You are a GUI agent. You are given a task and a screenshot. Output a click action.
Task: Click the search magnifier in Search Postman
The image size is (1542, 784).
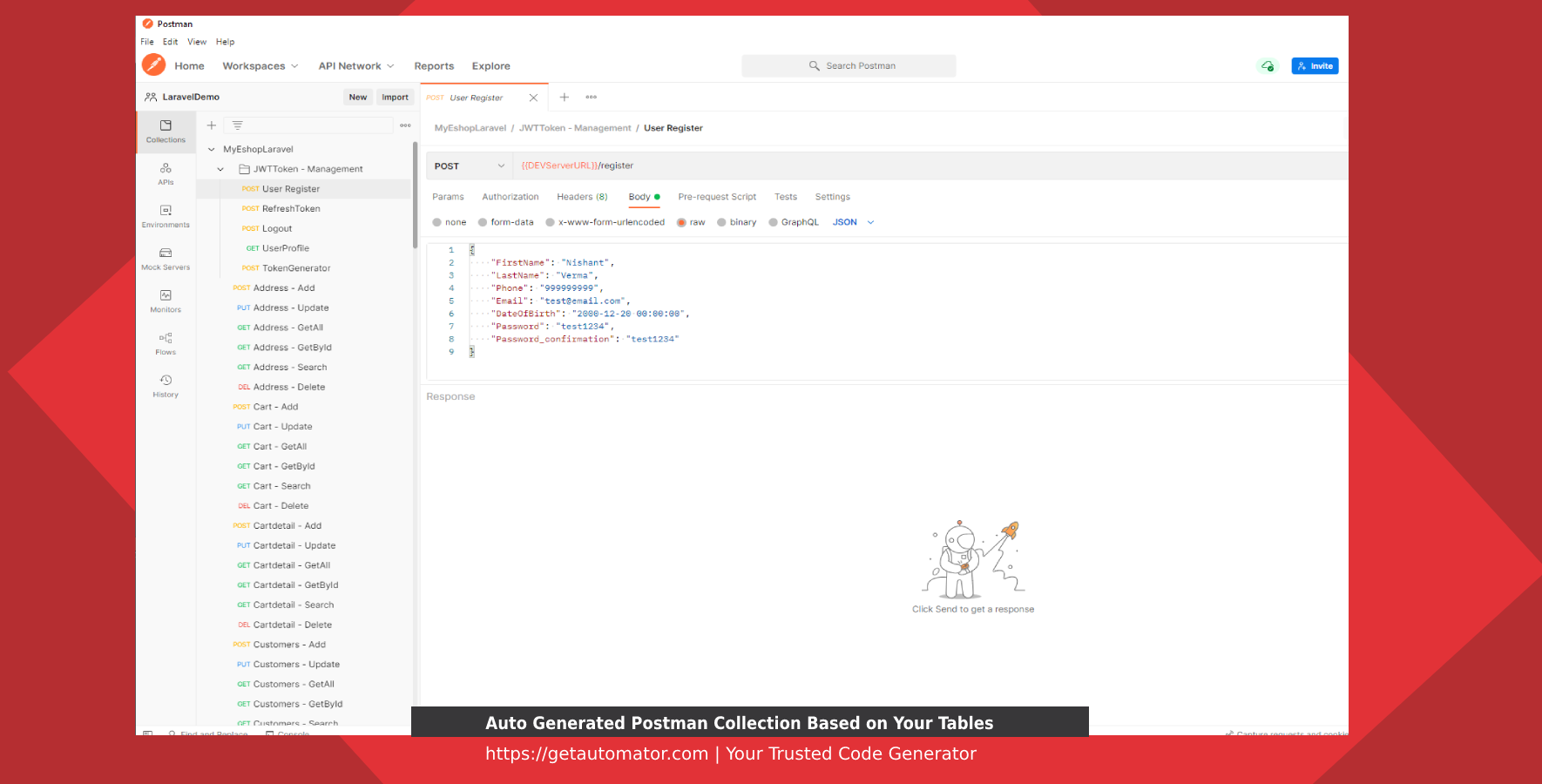tap(814, 65)
